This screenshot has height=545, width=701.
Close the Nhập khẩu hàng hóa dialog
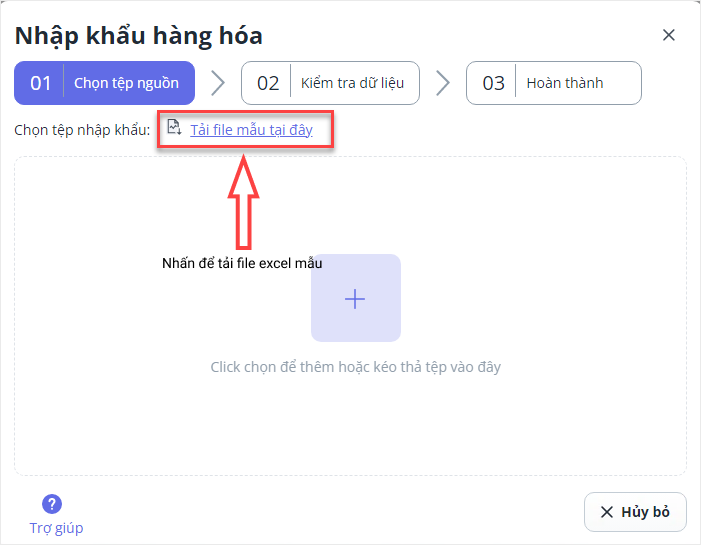pyautogui.click(x=669, y=35)
